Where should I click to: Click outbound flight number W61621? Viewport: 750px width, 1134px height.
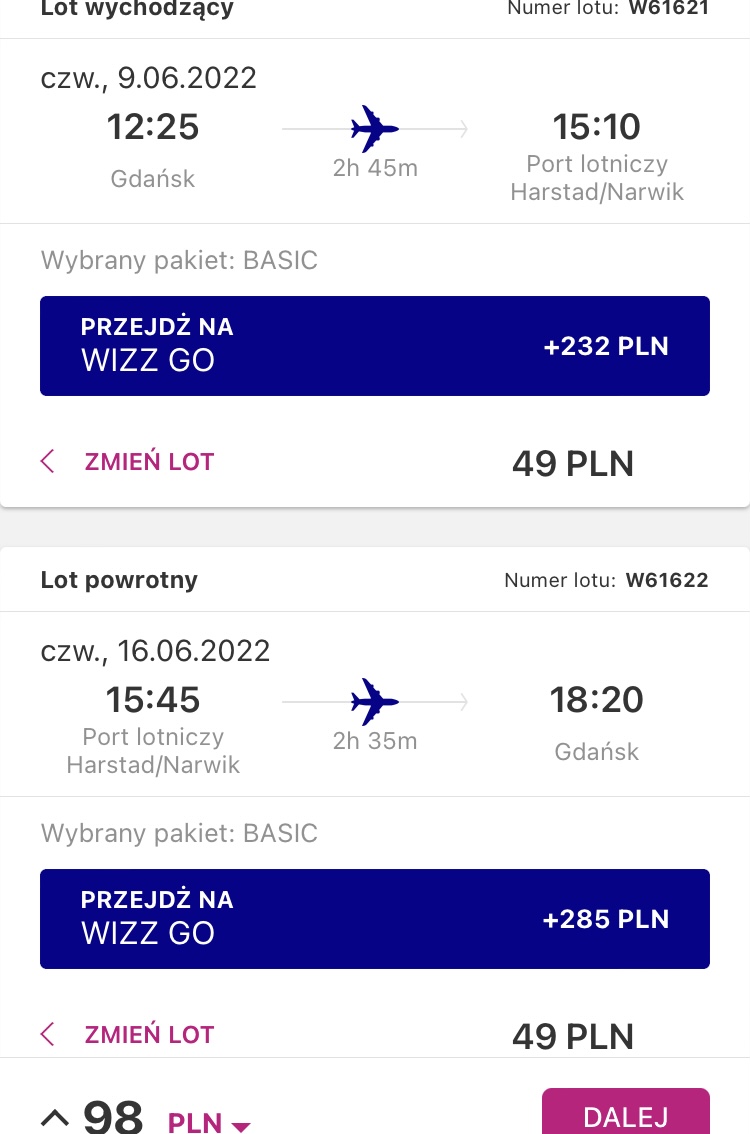click(x=668, y=8)
